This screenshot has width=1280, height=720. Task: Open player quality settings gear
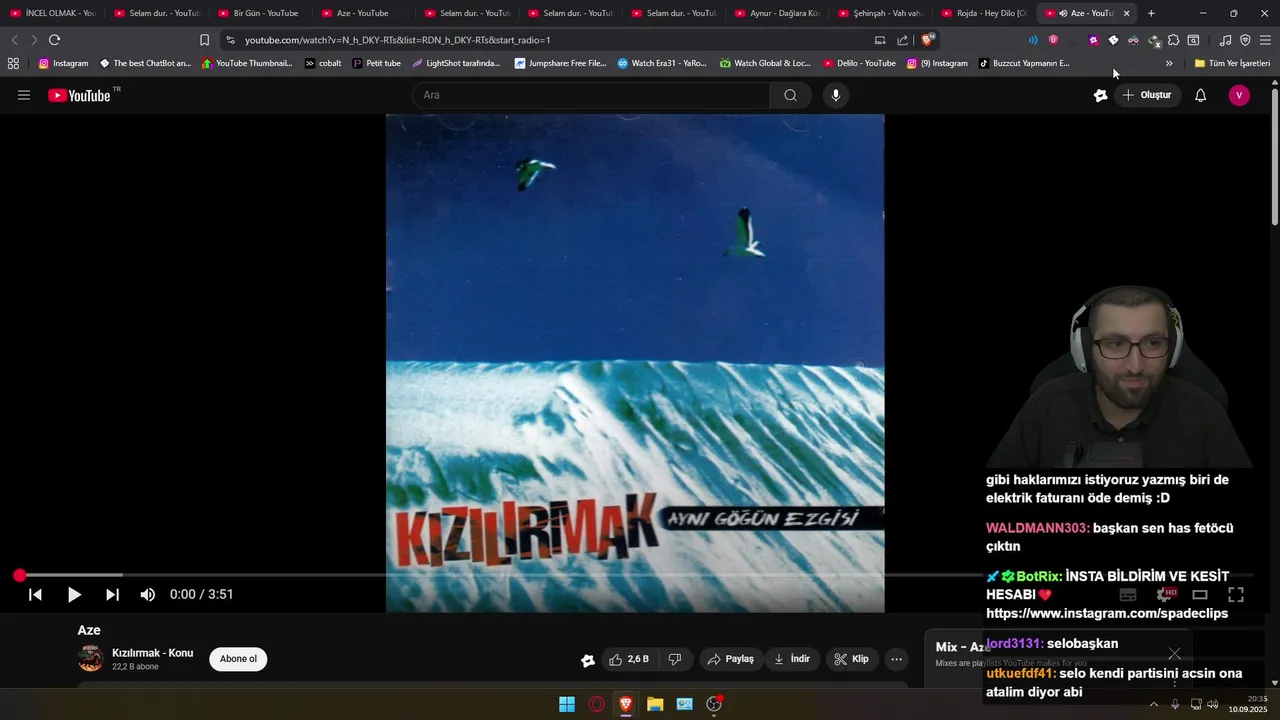(1164, 594)
